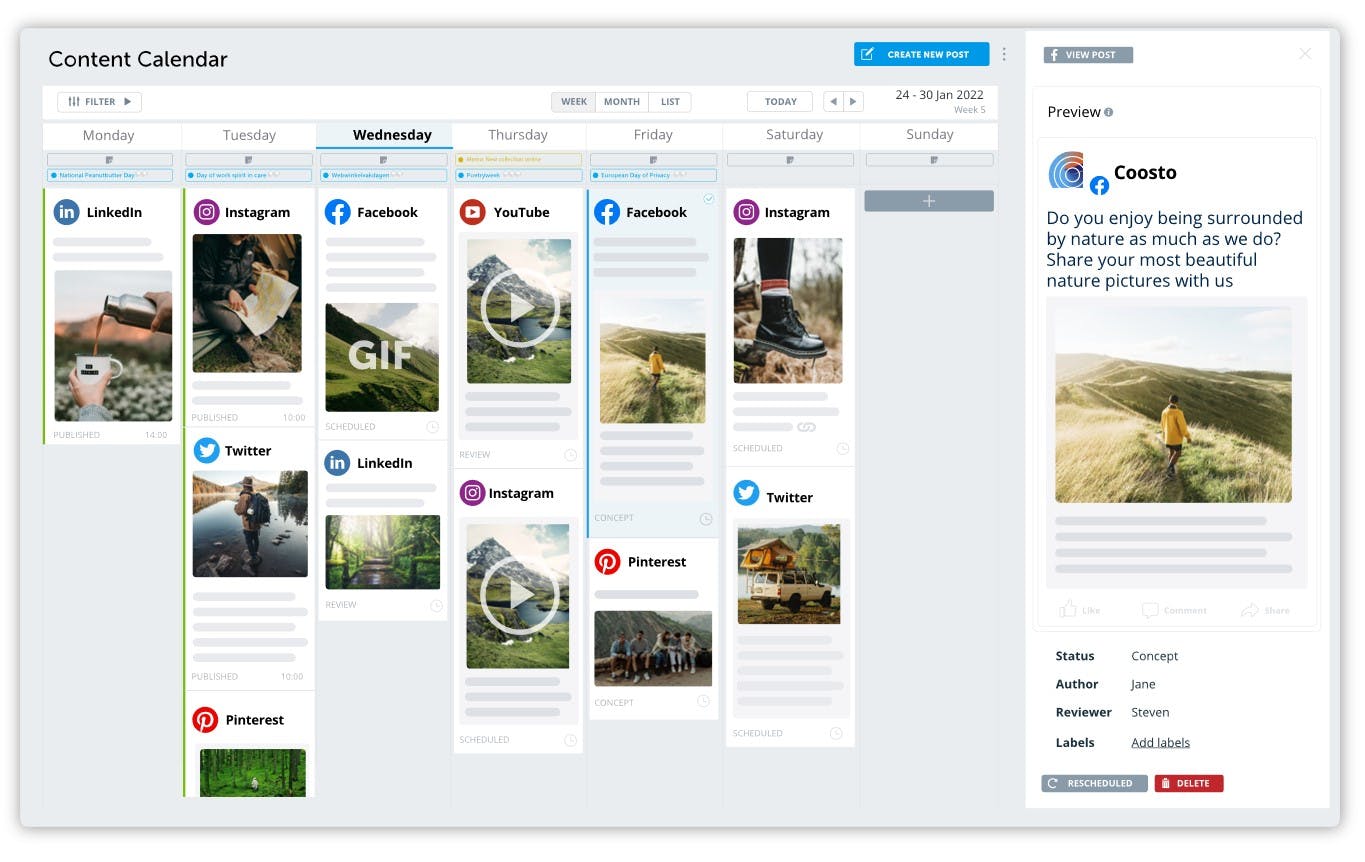Click the clock icon on Friday's Facebook post
The width and height of the screenshot is (1365, 862).
point(706,518)
